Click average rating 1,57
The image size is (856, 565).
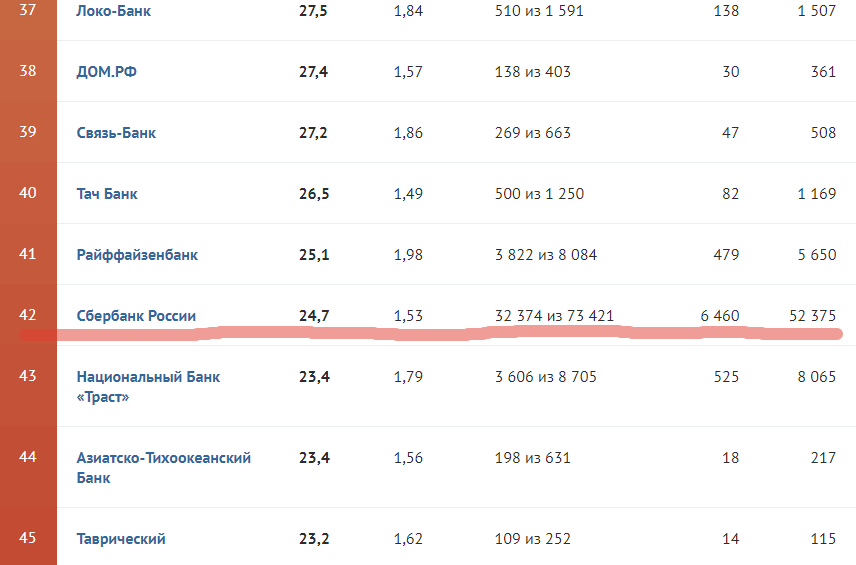click(408, 72)
